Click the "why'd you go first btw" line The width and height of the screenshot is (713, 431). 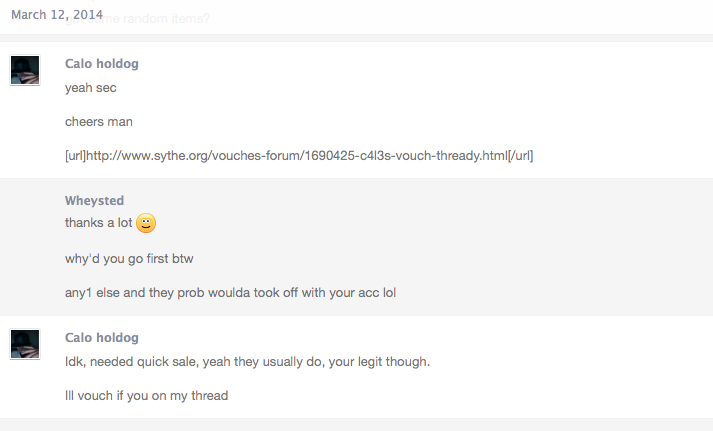(x=129, y=258)
